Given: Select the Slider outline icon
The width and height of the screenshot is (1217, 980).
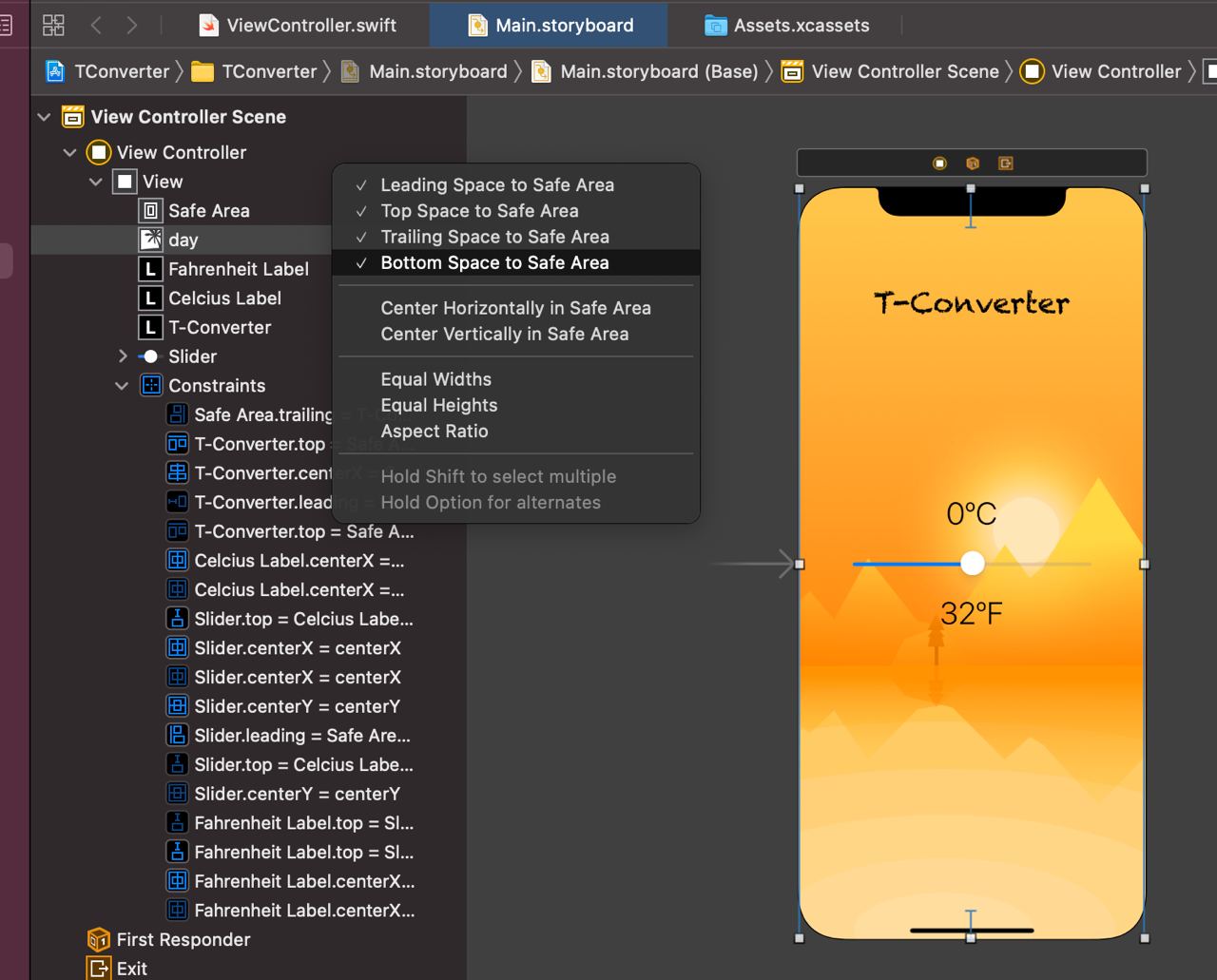Looking at the screenshot, I should click(150, 356).
